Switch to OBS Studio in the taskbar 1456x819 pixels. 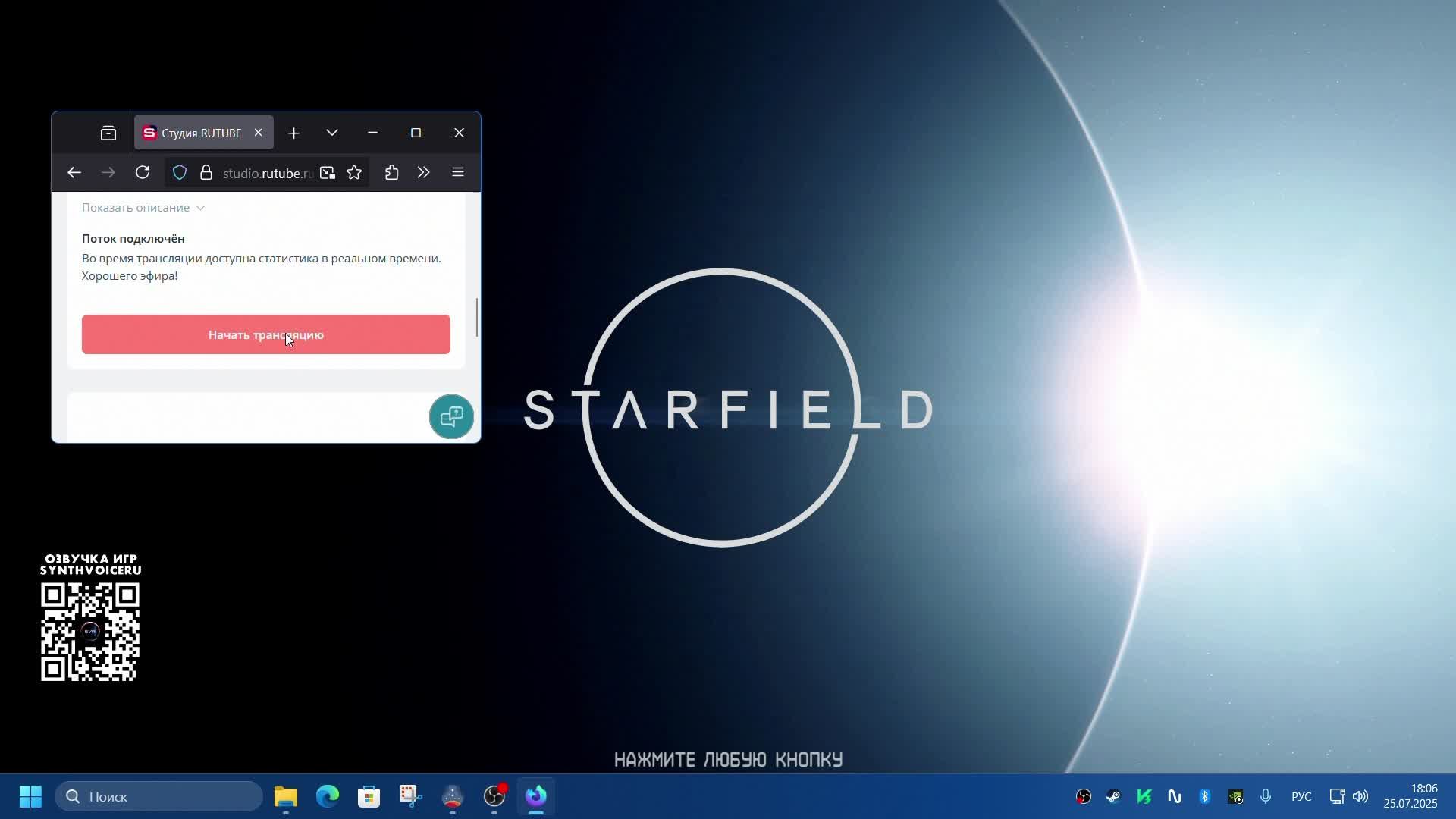[x=494, y=796]
